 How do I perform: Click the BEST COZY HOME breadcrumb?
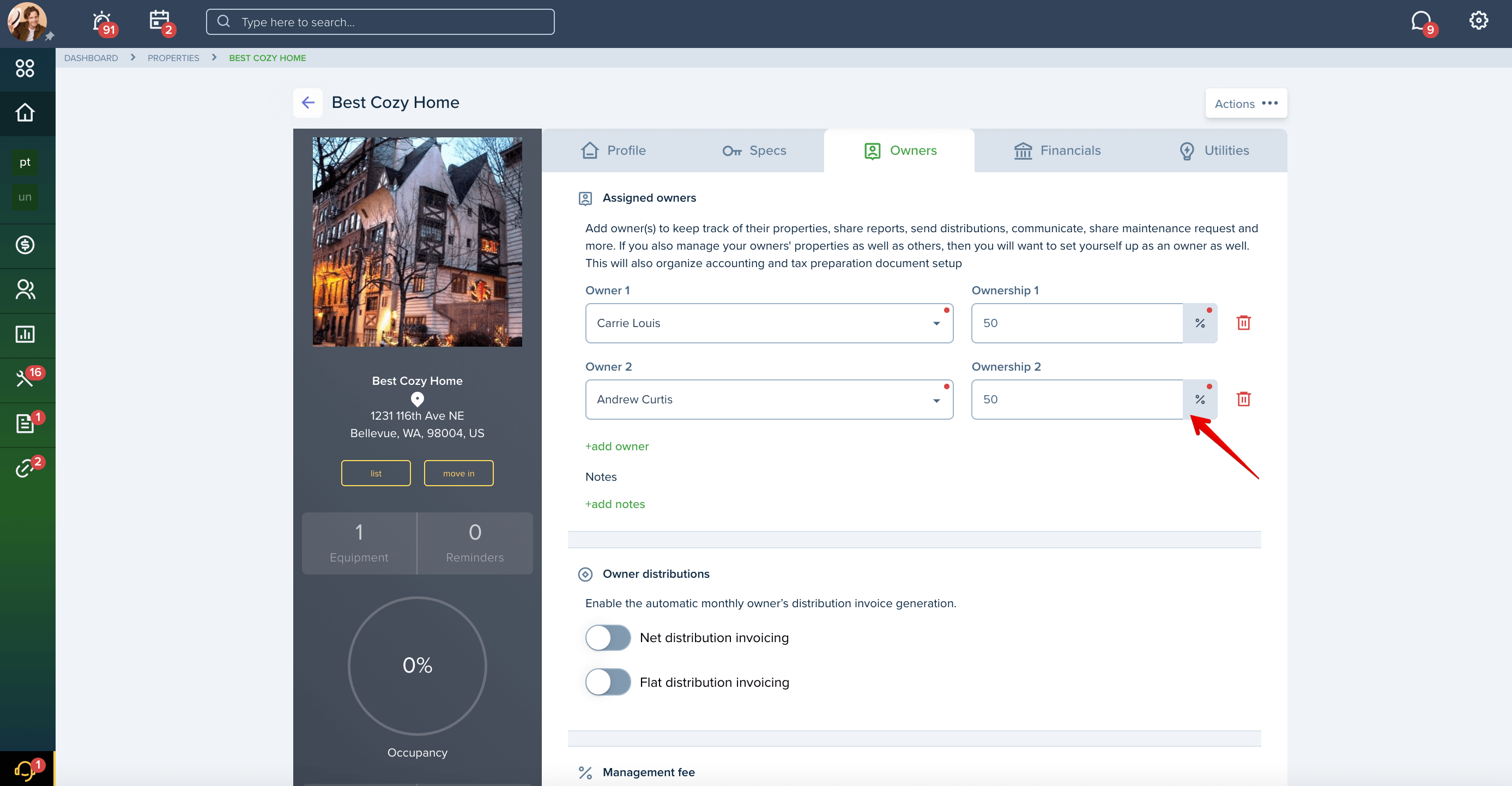267,58
